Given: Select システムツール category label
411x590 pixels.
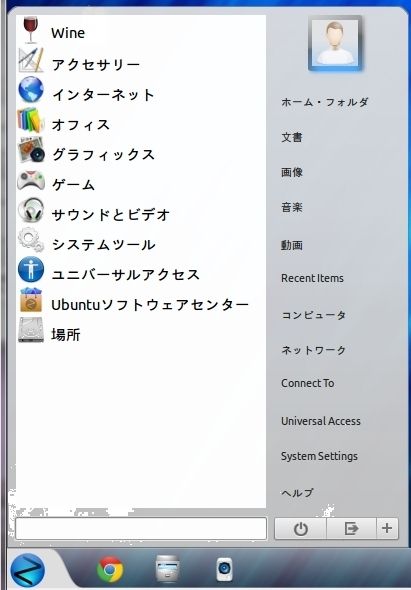Looking at the screenshot, I should [x=103, y=245].
